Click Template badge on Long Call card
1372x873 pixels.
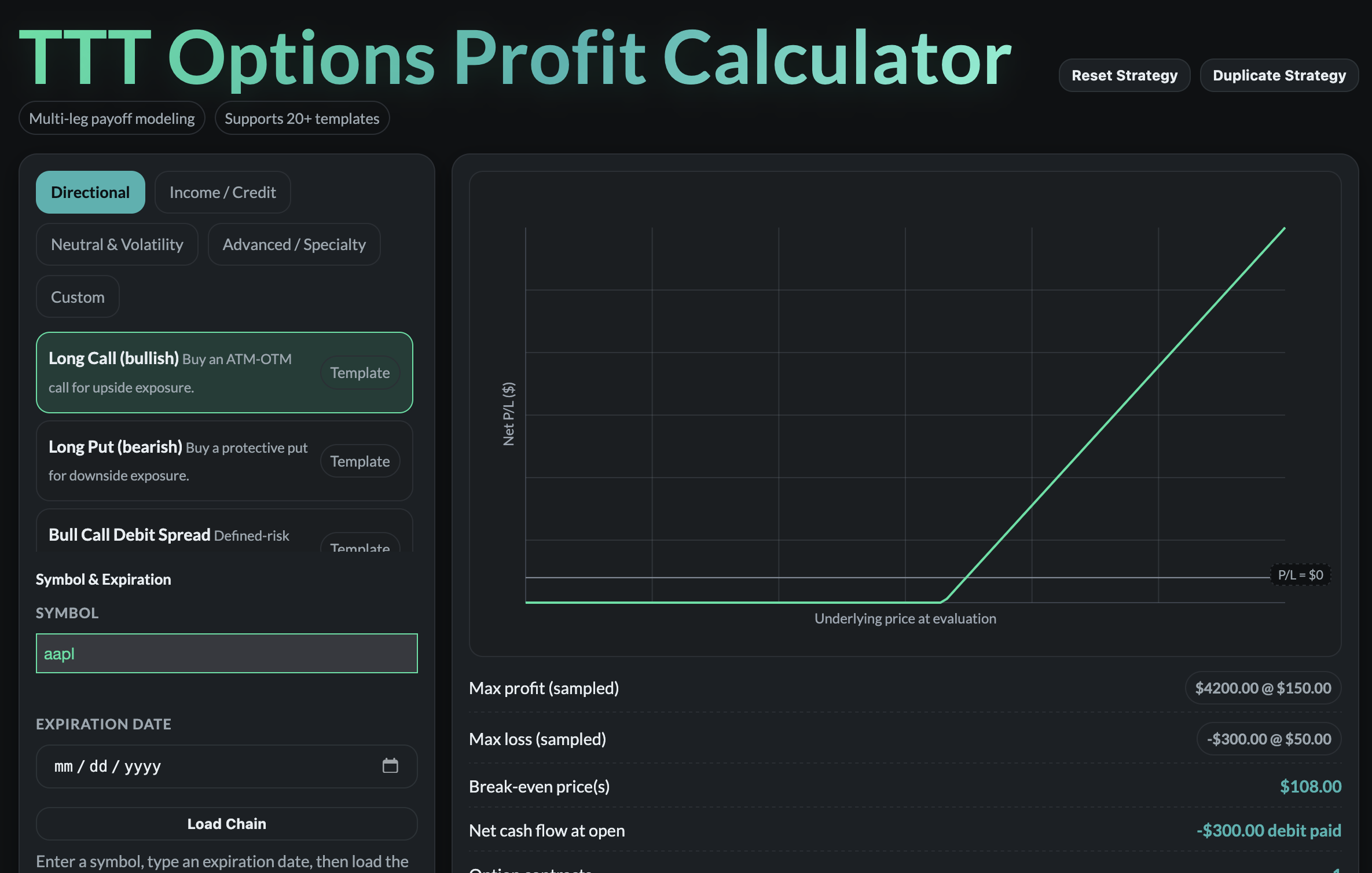tap(359, 373)
